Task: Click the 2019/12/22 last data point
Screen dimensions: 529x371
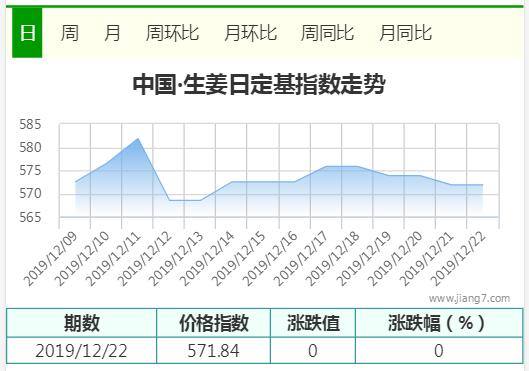Action: pos(482,184)
